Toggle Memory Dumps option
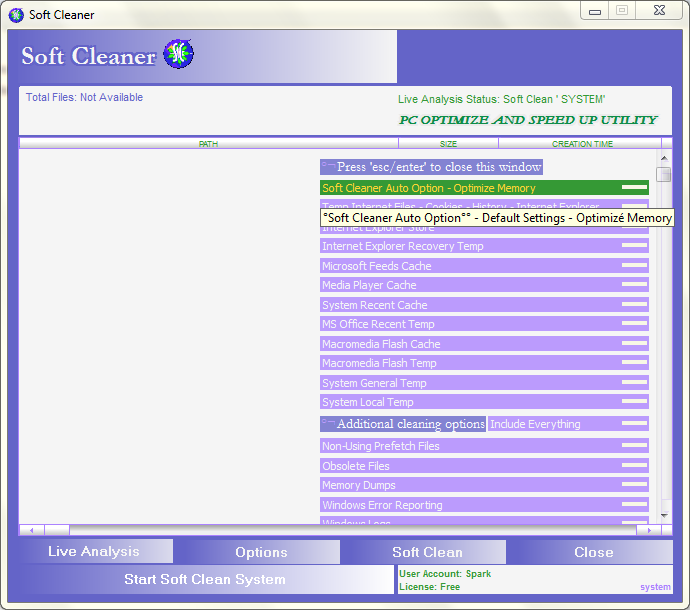Viewport: 690px width, 610px height. (484, 485)
